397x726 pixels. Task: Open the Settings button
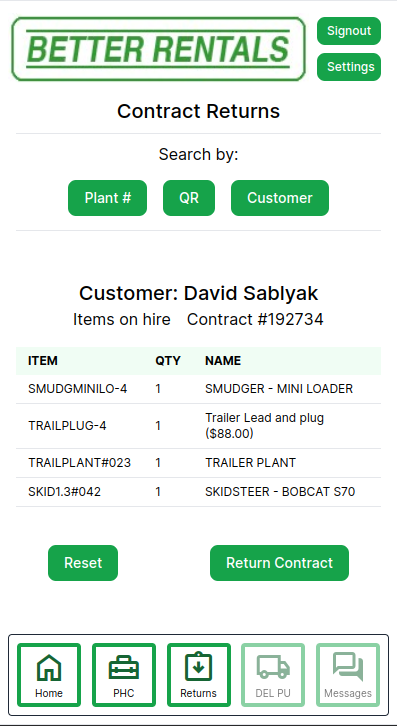pyautogui.click(x=349, y=67)
